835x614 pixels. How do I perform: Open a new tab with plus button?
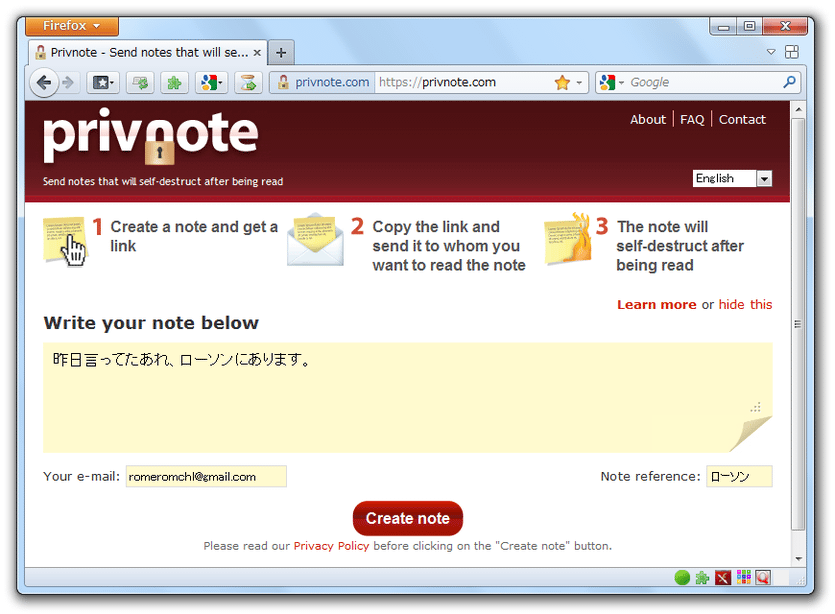point(281,53)
